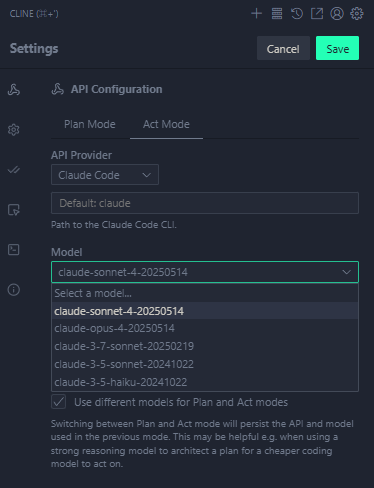Screen dimensions: 374x488
Task: Focus the Claude Code CLI path field
Action: click(205, 203)
